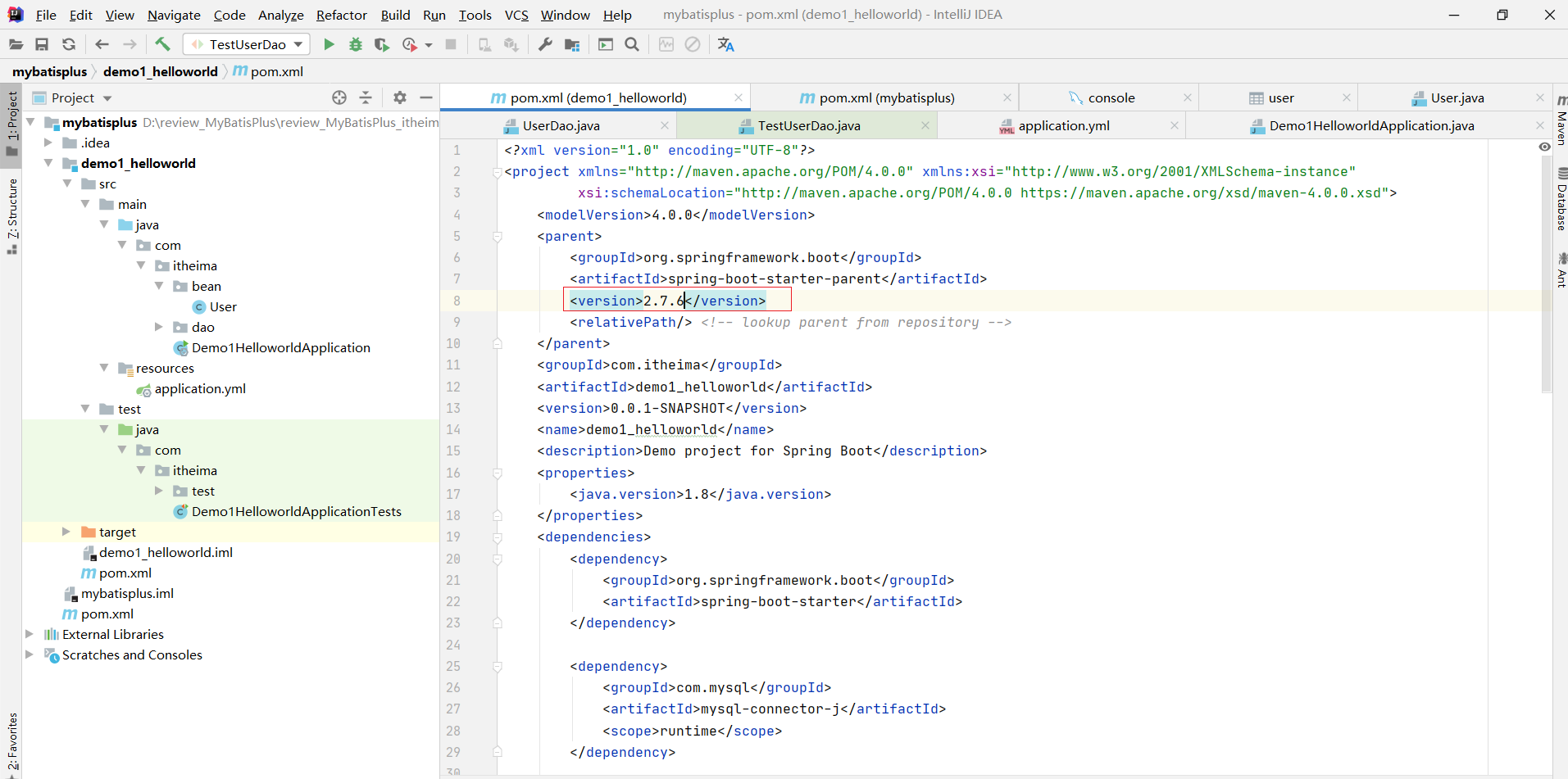Screen dimensions: 1568x779
Task: Click line number 20 in the gutter
Action: [453, 559]
